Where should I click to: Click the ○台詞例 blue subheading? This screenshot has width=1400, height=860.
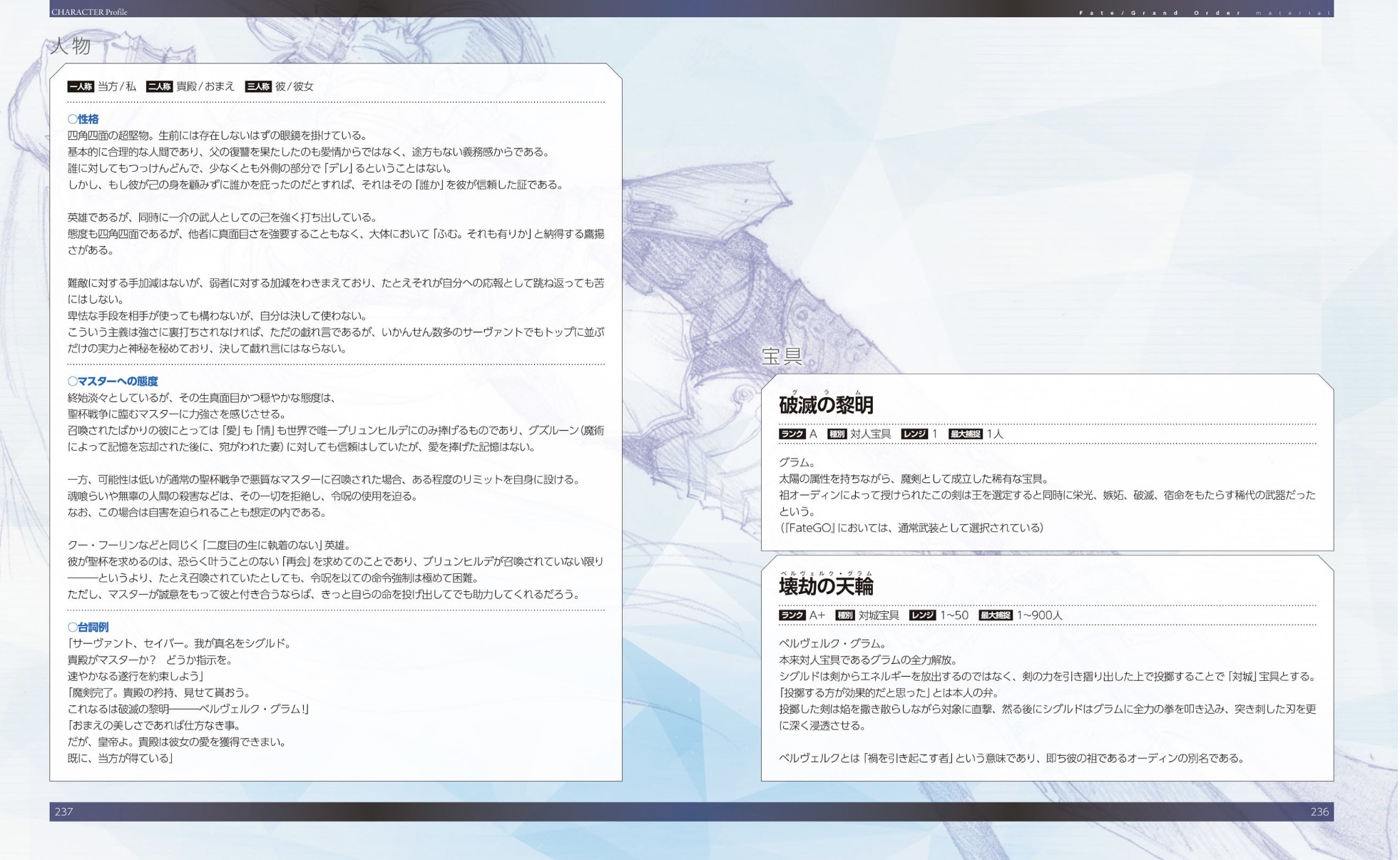click(88, 627)
